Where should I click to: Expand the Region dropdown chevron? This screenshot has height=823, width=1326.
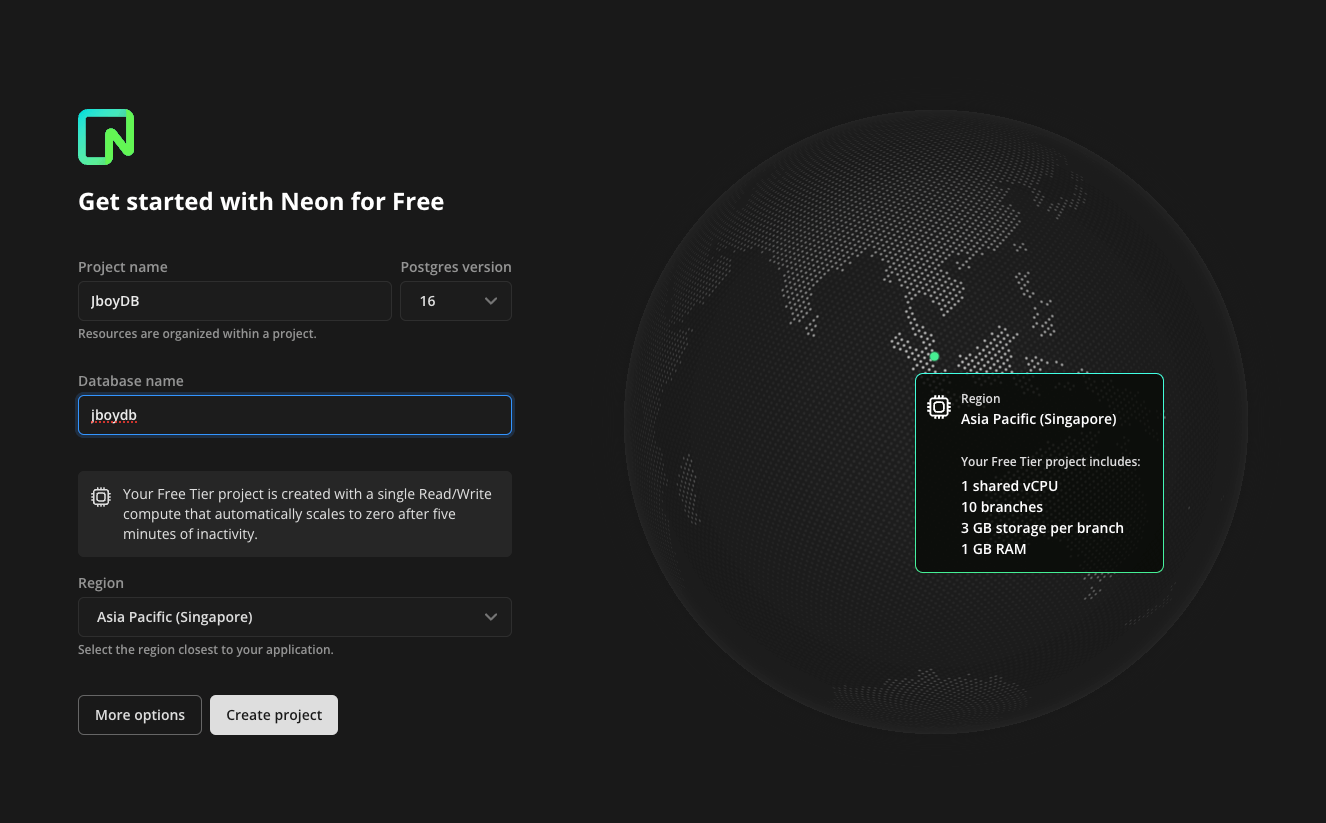(x=491, y=617)
